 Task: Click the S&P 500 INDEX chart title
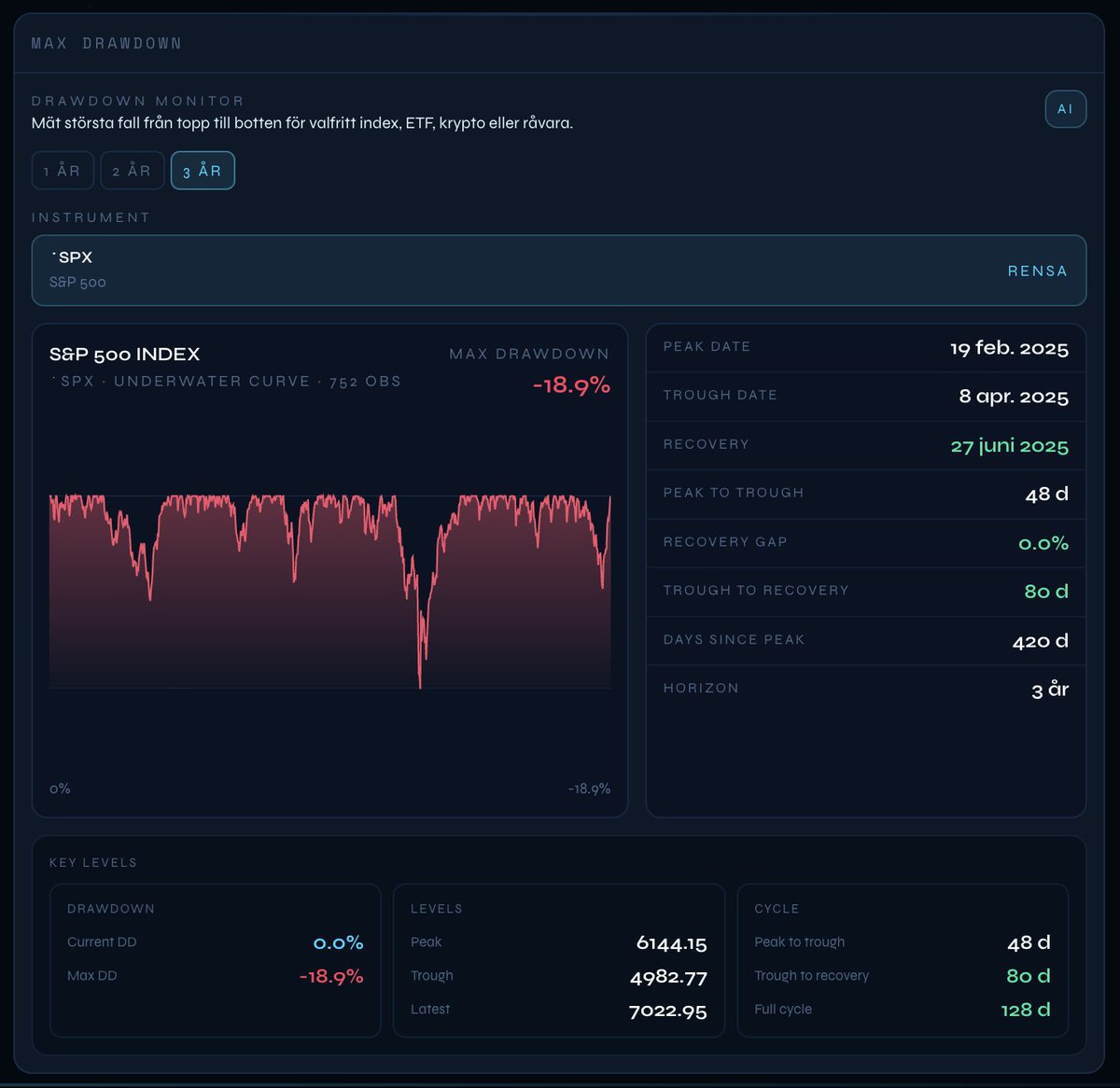125,354
